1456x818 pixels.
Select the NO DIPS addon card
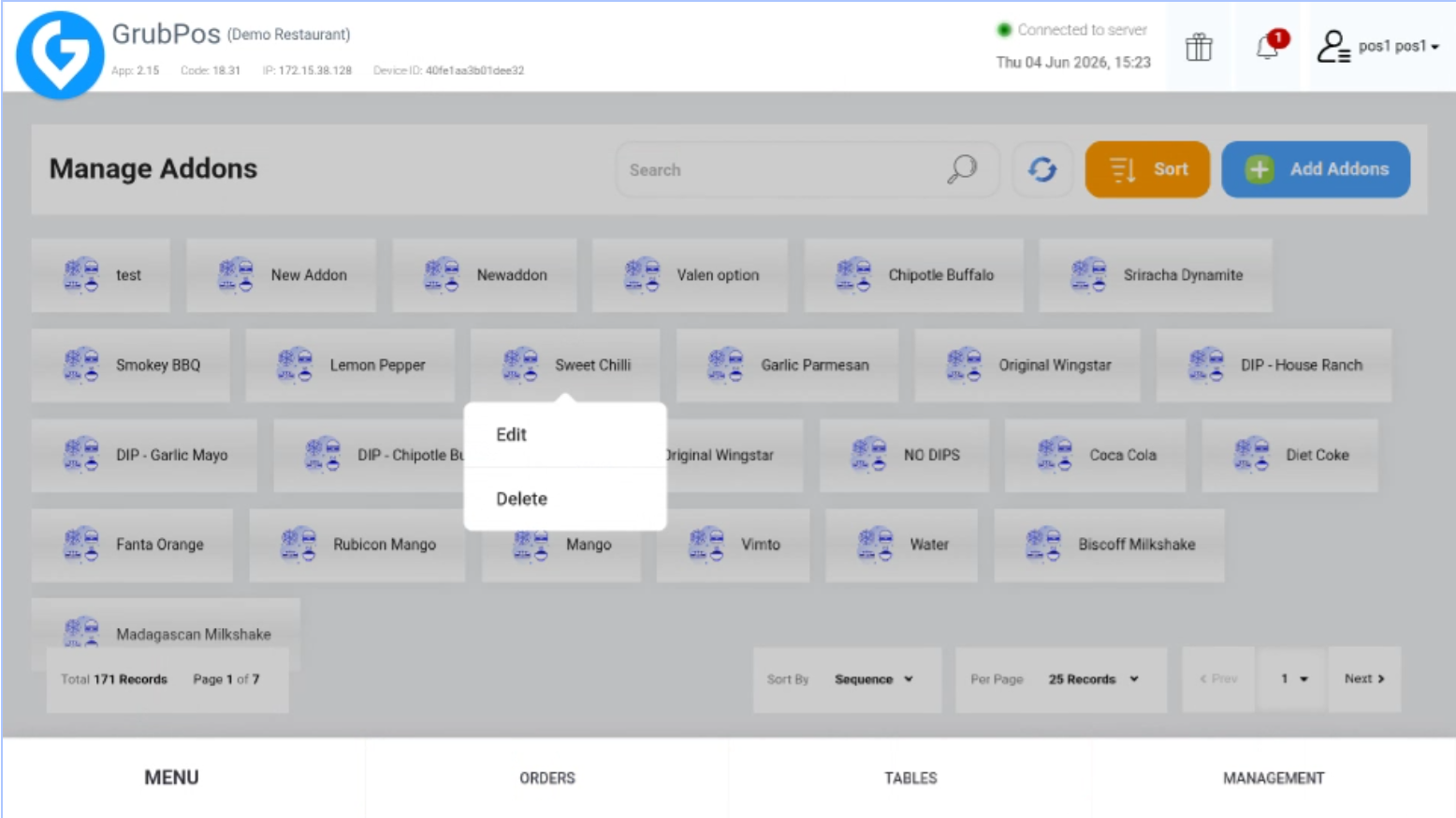tap(904, 455)
